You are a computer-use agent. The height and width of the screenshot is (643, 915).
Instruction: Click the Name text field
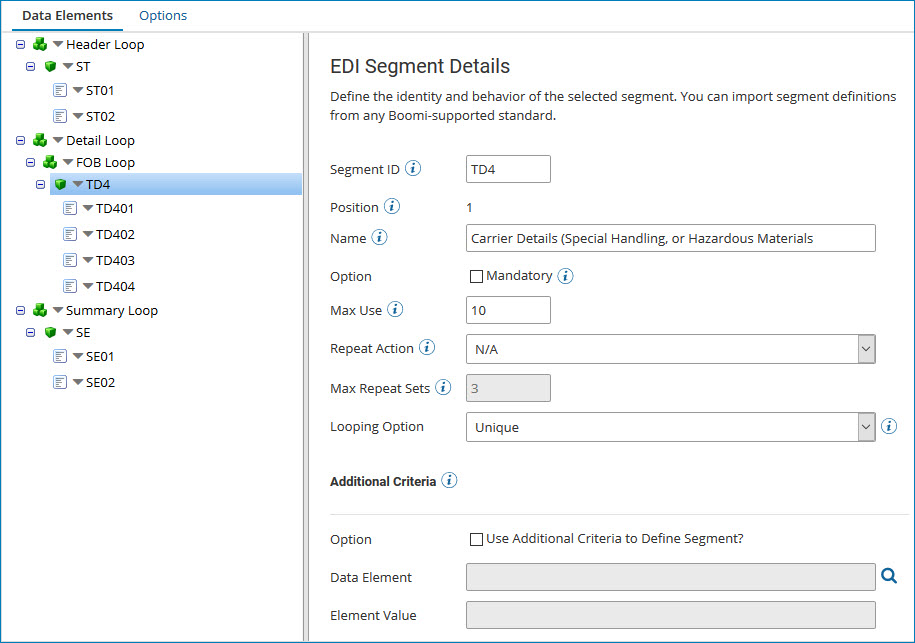tap(670, 238)
